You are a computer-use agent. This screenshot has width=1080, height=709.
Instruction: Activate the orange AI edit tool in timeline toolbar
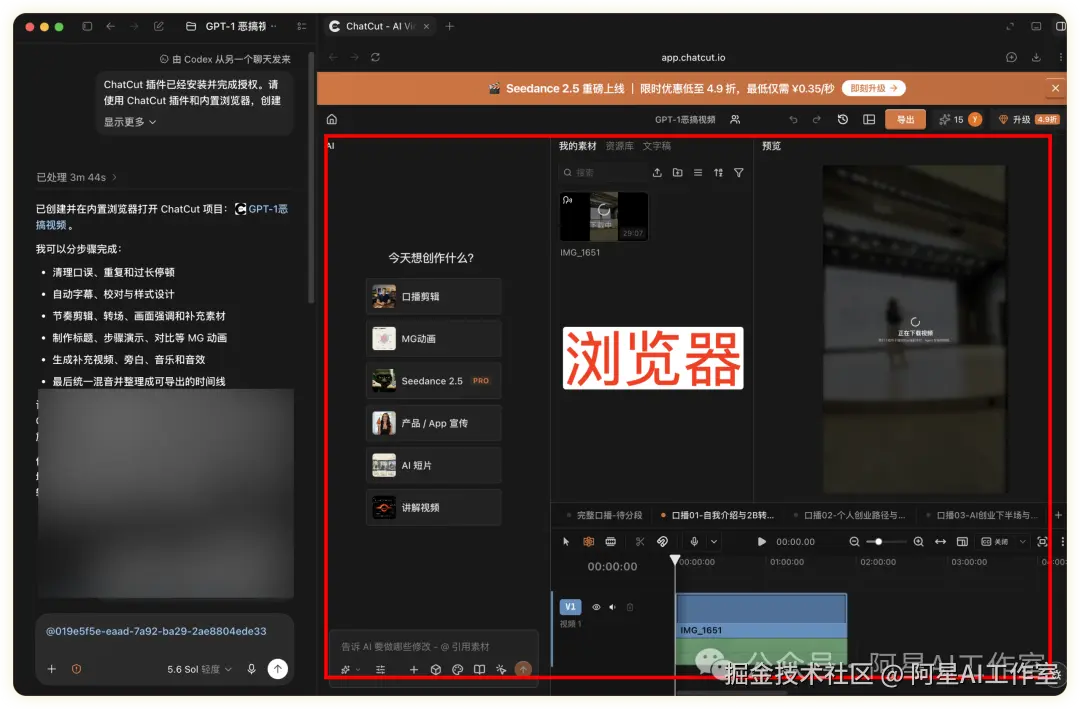coord(589,542)
